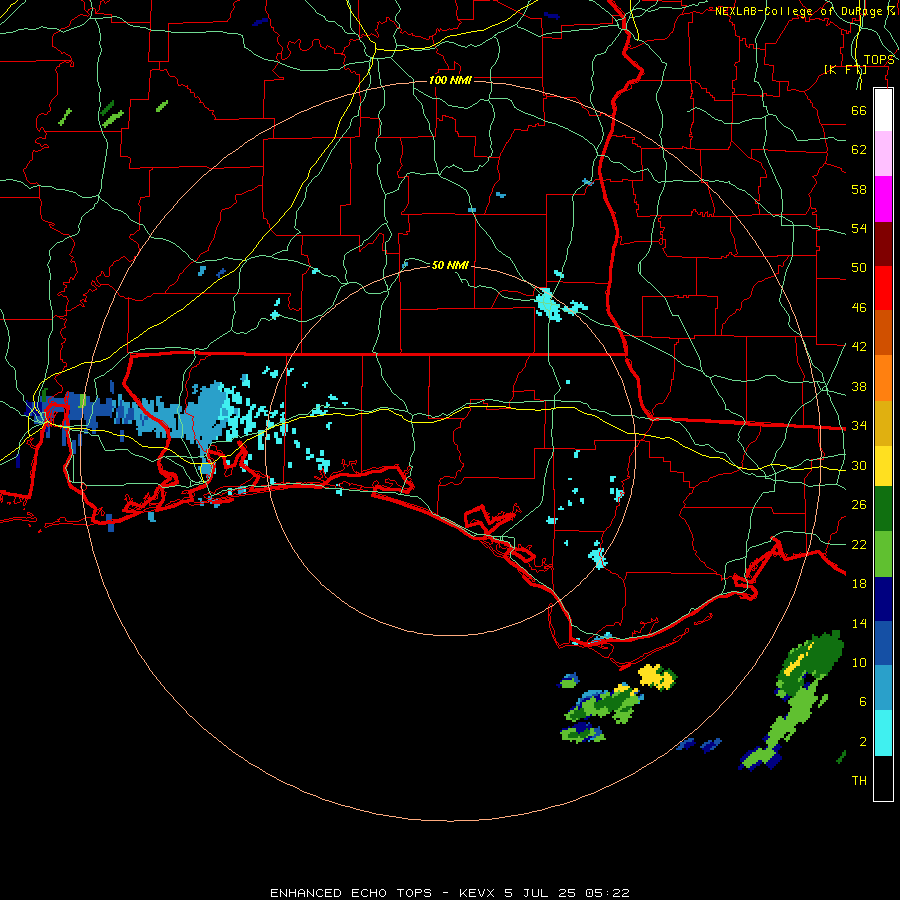Click the TH threshold label on the legend
The width and height of the screenshot is (900, 900).
click(859, 781)
